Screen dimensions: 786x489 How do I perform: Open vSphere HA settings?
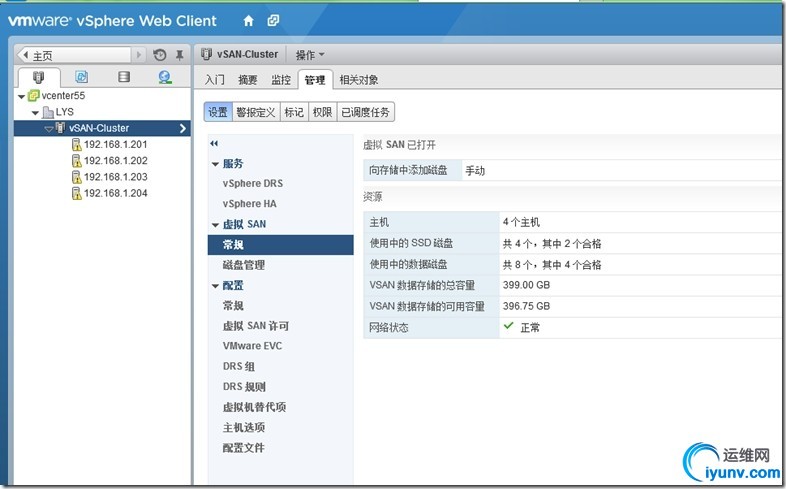click(x=250, y=204)
